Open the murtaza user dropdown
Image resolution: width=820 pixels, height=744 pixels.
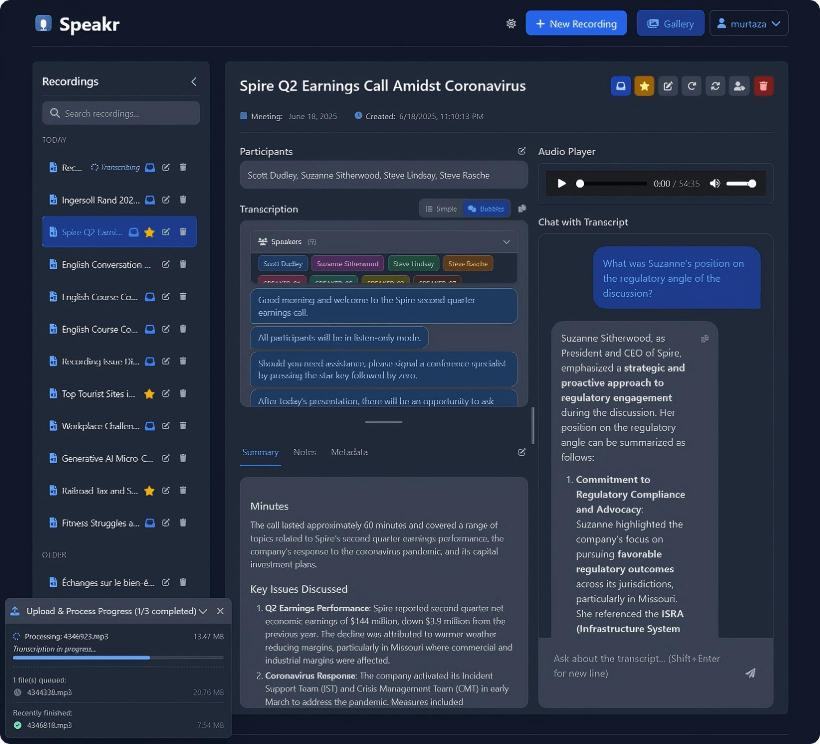[x=748, y=23]
